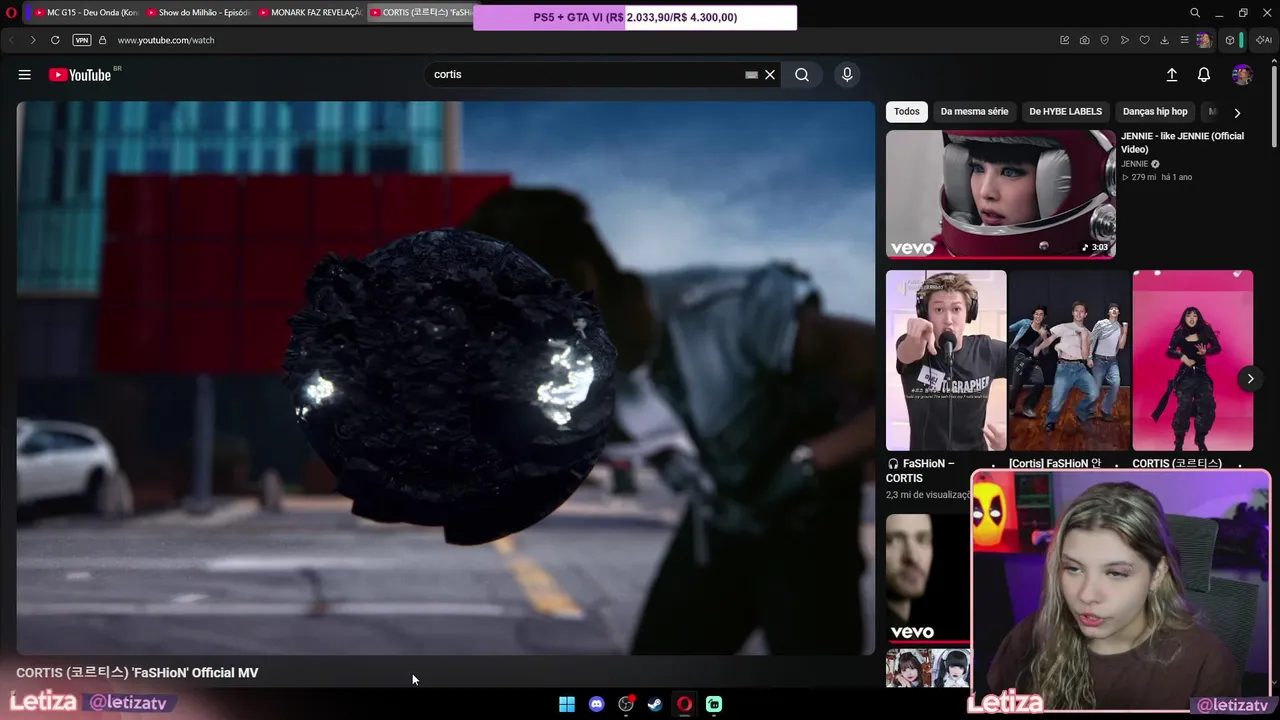Reload the YouTube page

click(x=55, y=40)
